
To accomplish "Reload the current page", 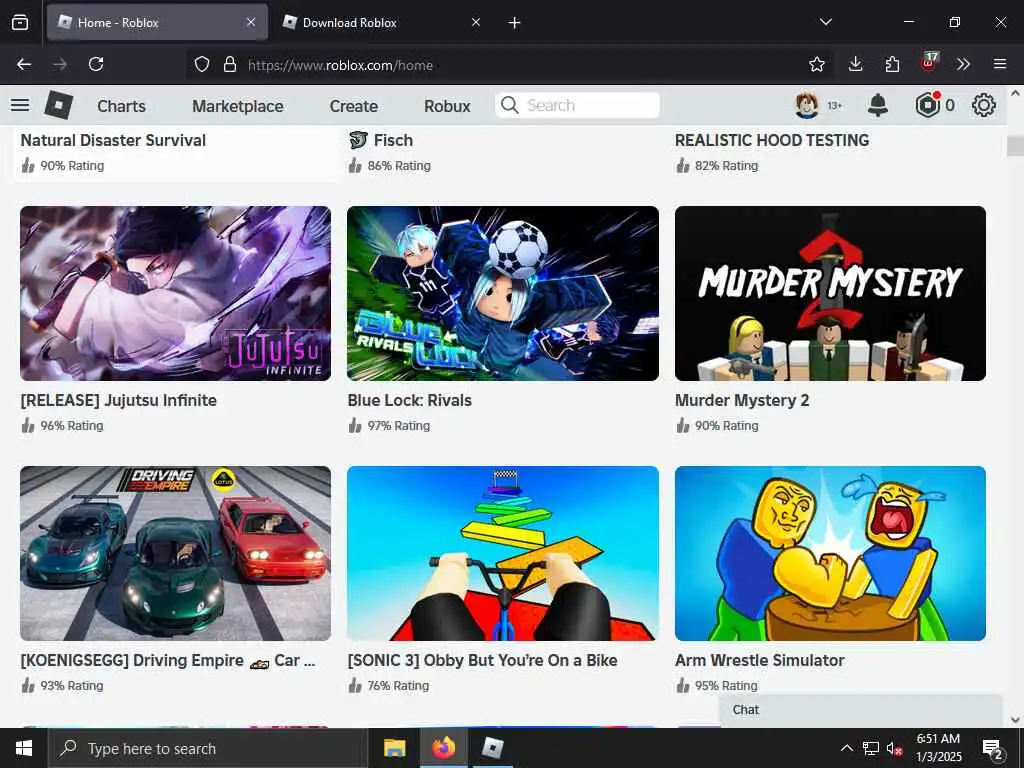I will pyautogui.click(x=96, y=64).
